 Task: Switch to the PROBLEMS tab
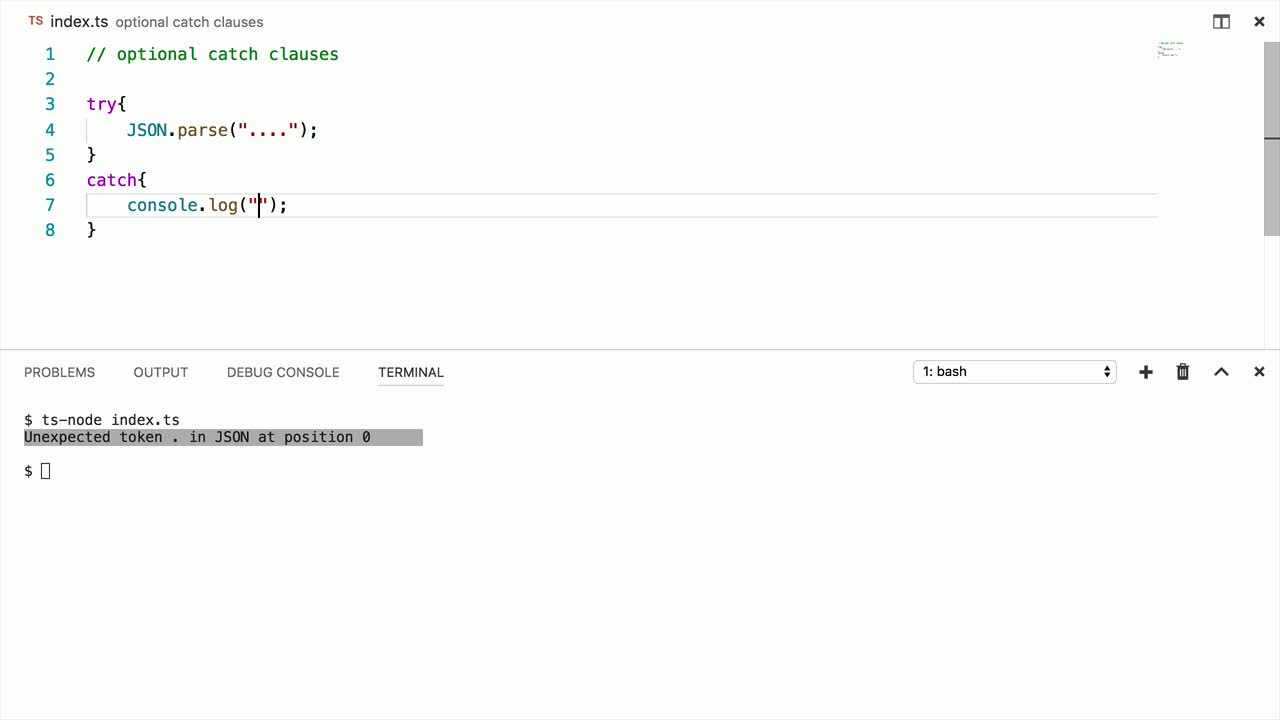[x=59, y=372]
